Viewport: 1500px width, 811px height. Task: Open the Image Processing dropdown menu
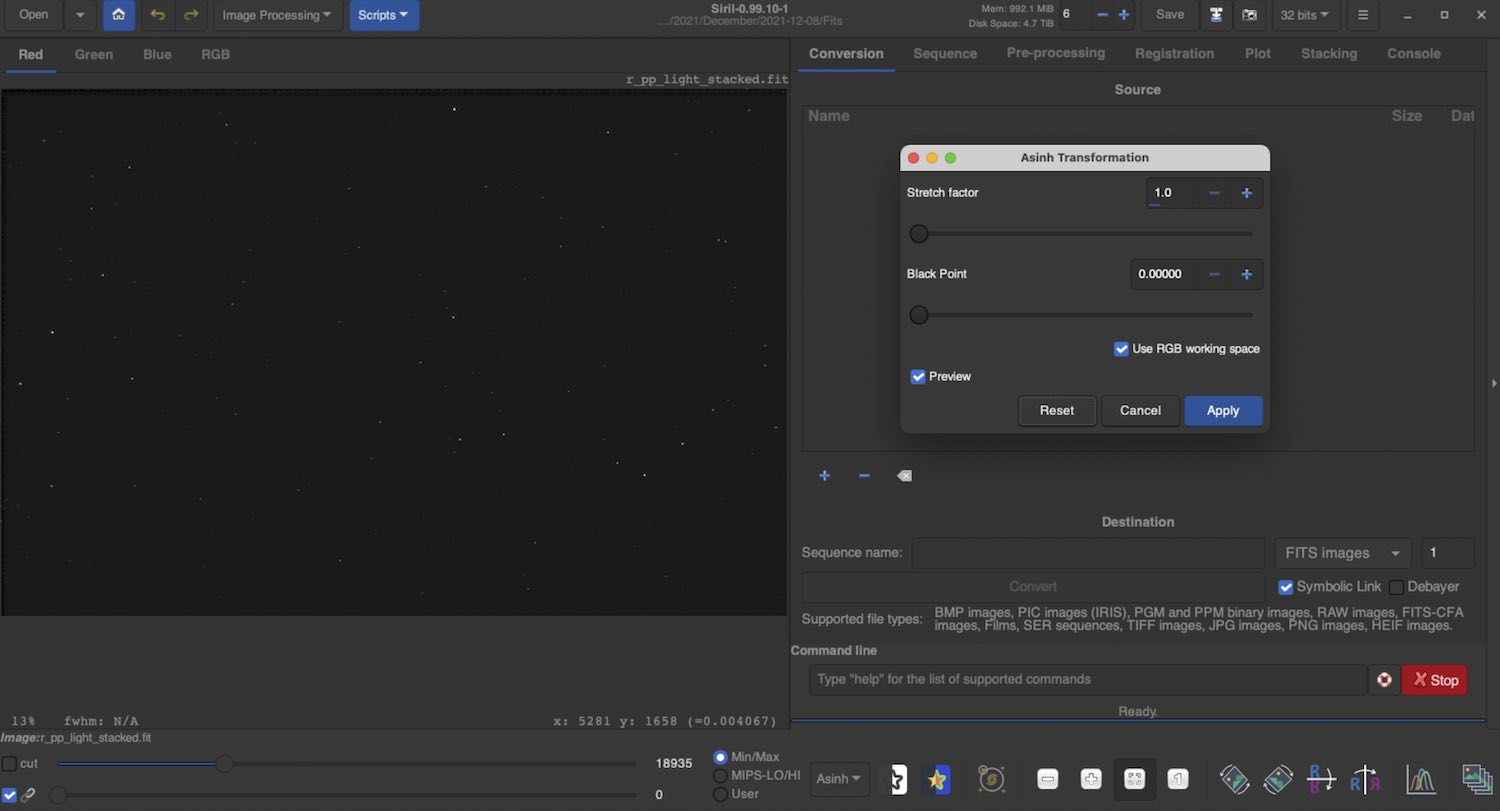(x=277, y=15)
